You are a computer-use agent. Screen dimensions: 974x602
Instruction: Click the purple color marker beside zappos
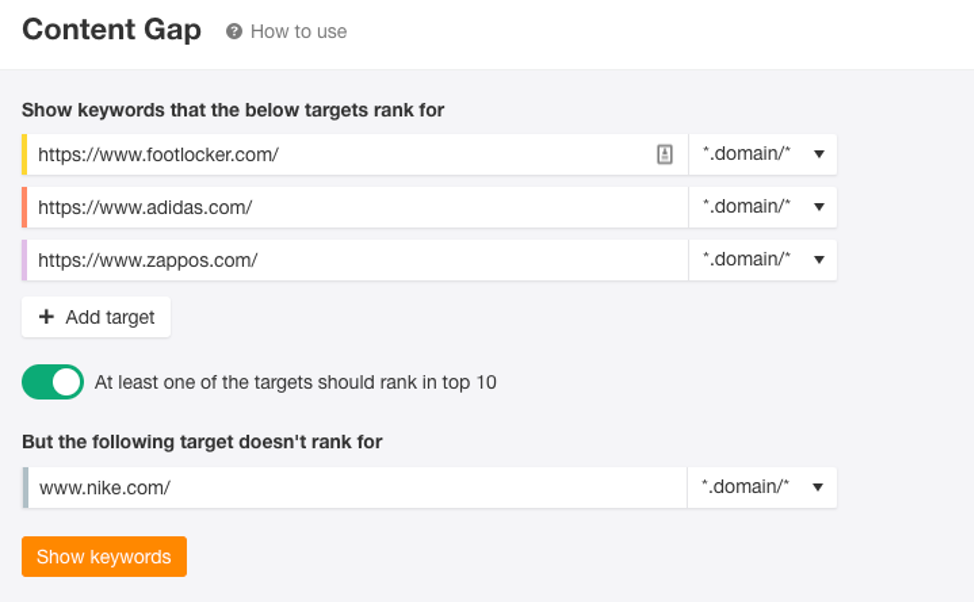[24, 260]
